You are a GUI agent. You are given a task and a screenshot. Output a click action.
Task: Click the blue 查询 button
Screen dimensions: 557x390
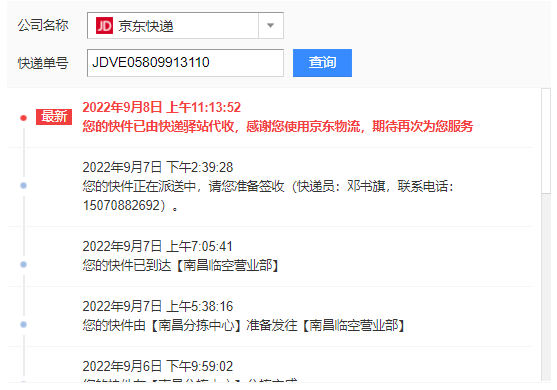(x=322, y=63)
